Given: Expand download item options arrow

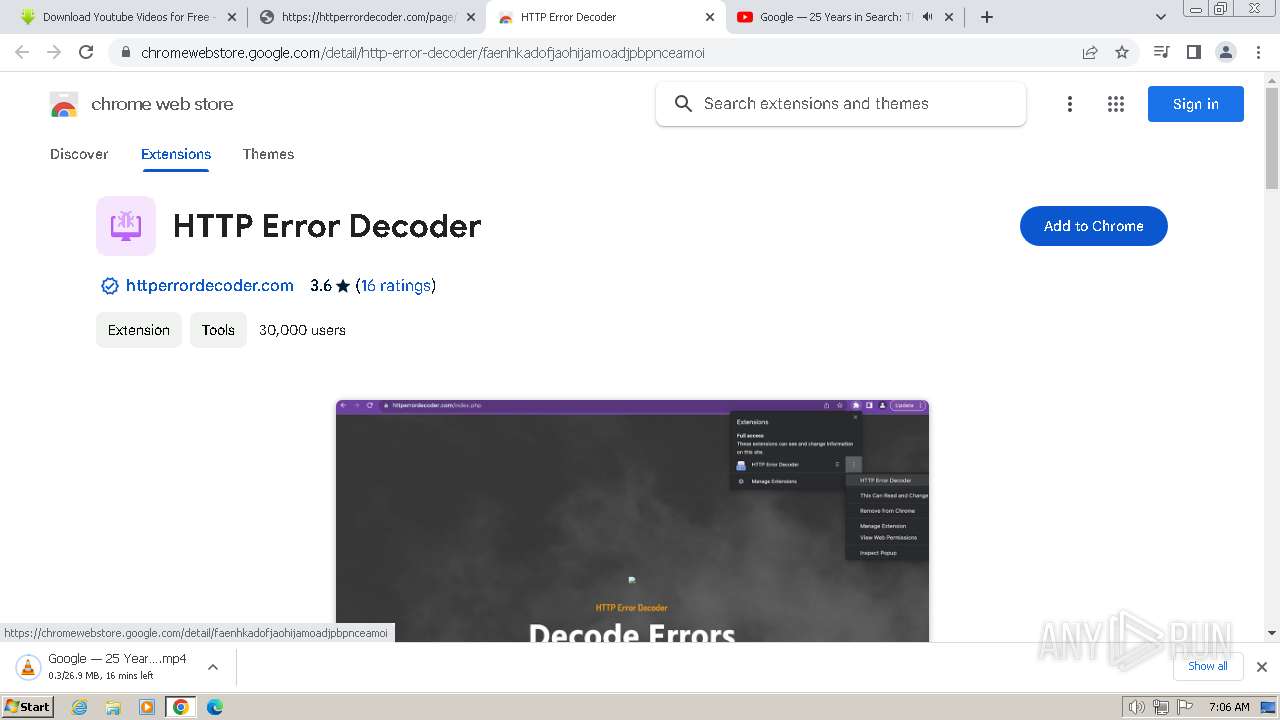Looking at the screenshot, I should 212,667.
